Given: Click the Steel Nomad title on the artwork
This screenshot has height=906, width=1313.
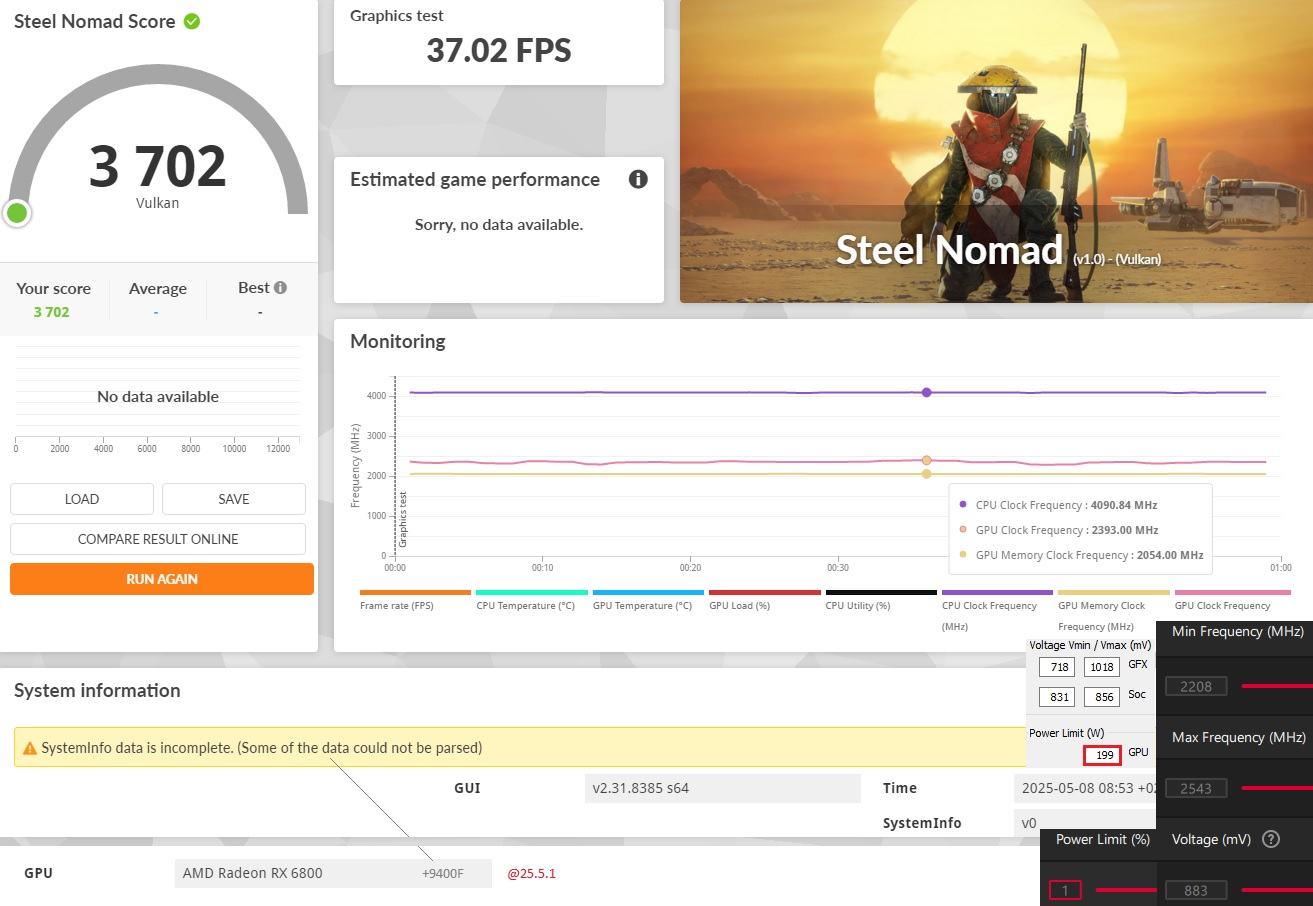Looking at the screenshot, I should 949,249.
